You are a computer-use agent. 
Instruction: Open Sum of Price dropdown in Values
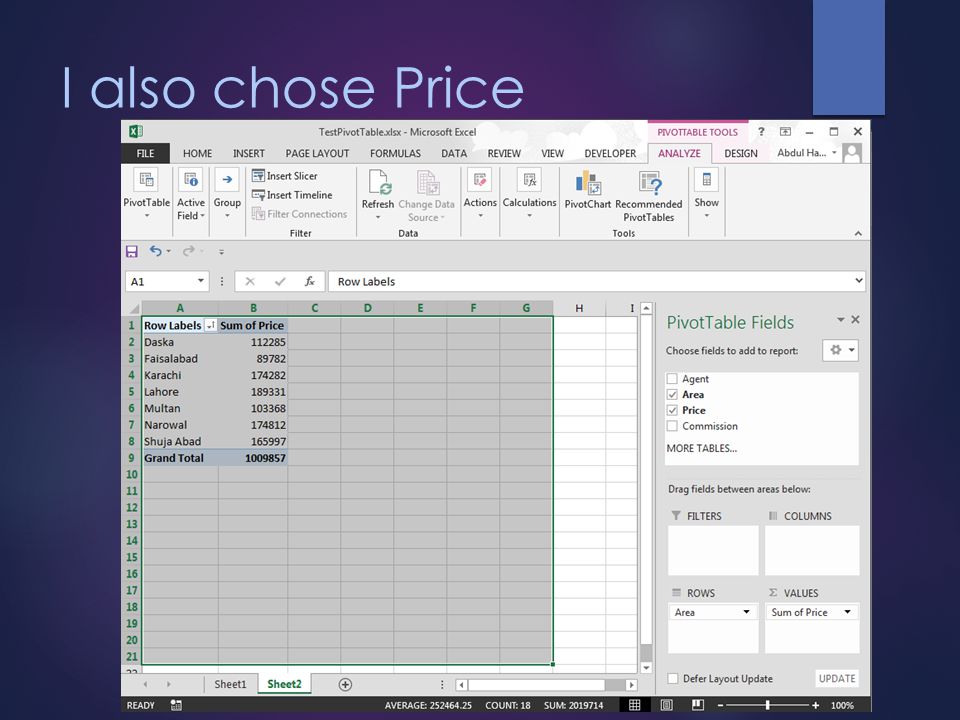pyautogui.click(x=847, y=612)
